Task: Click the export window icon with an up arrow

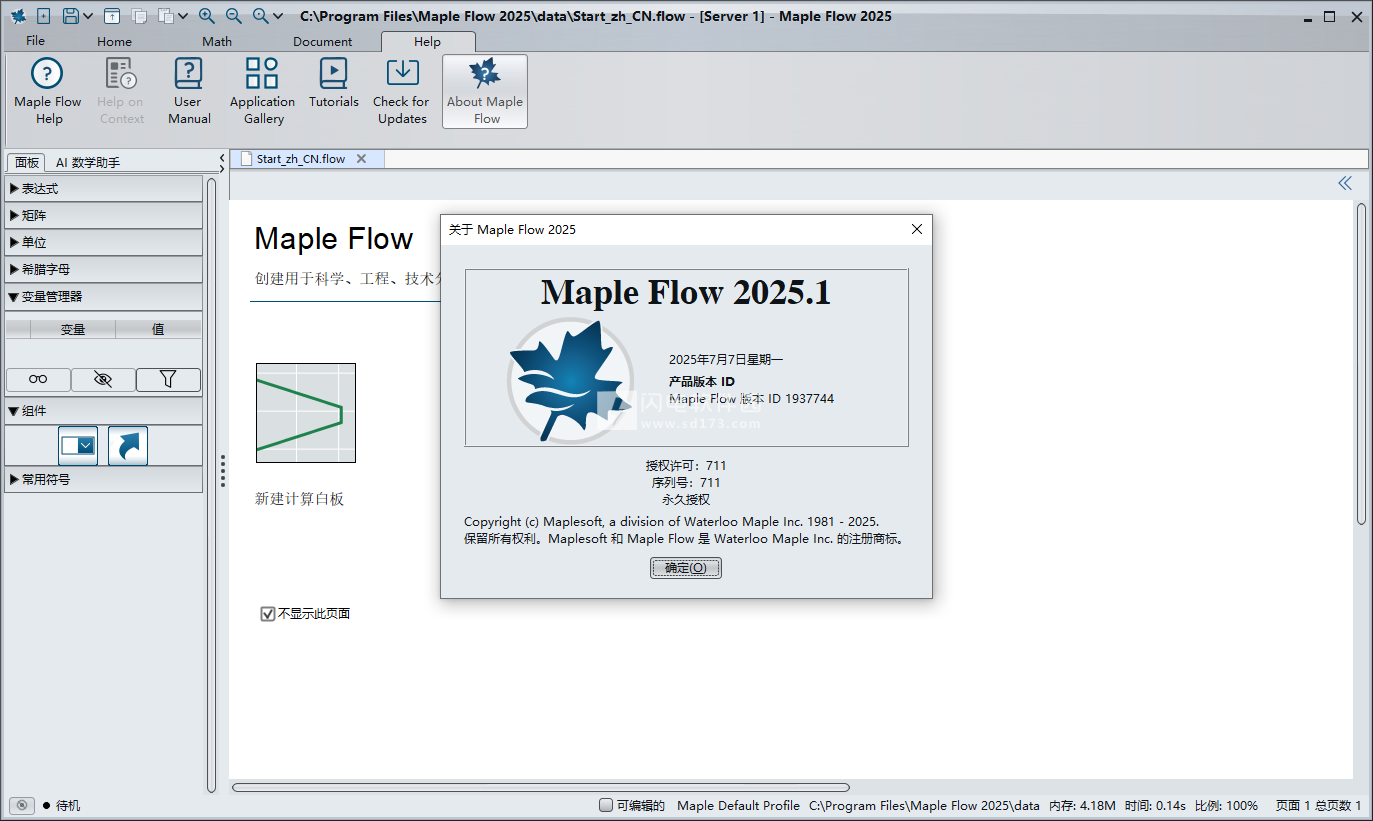Action: pos(113,16)
